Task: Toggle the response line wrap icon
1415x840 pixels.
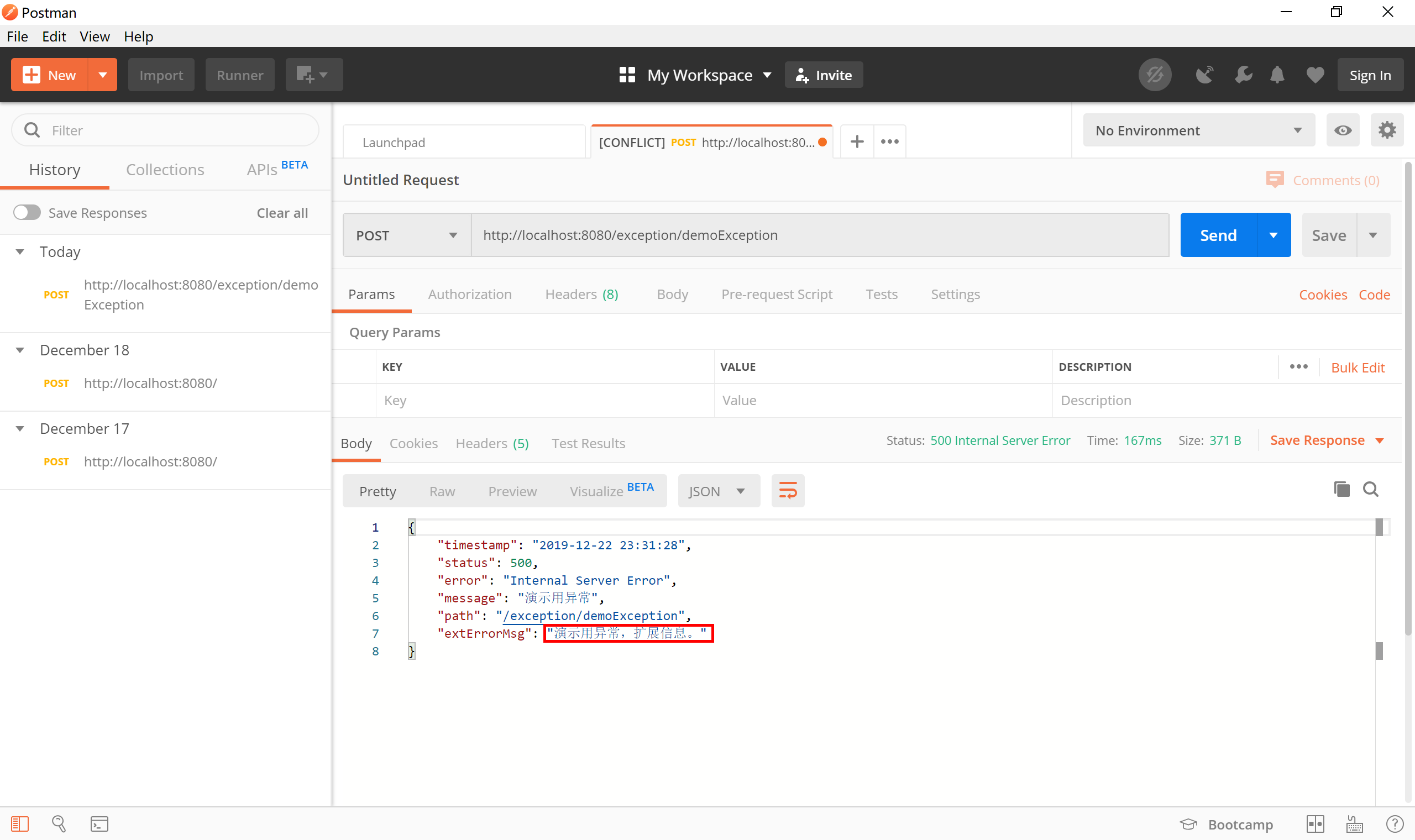Action: [x=787, y=491]
